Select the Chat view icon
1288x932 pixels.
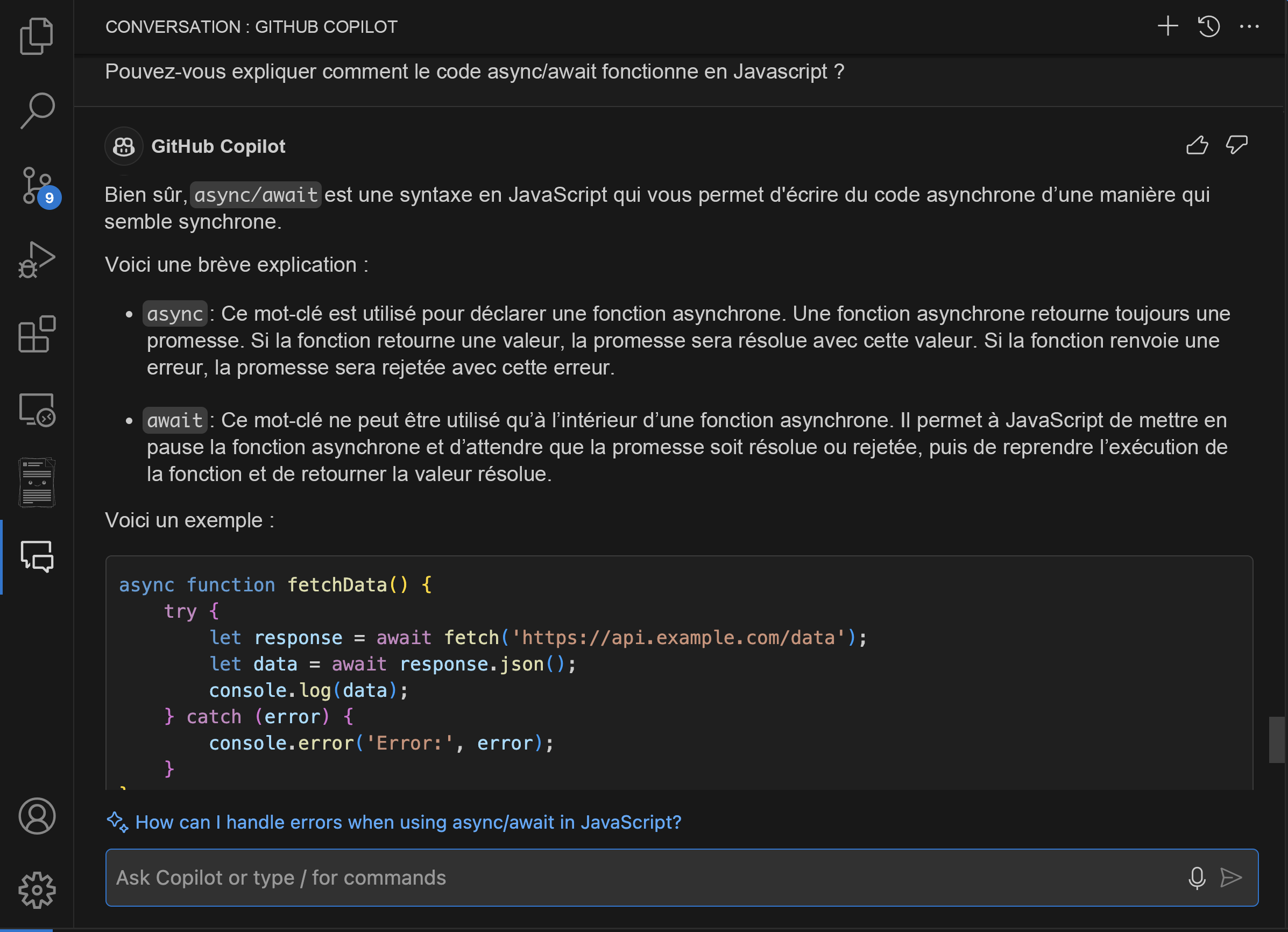[37, 556]
